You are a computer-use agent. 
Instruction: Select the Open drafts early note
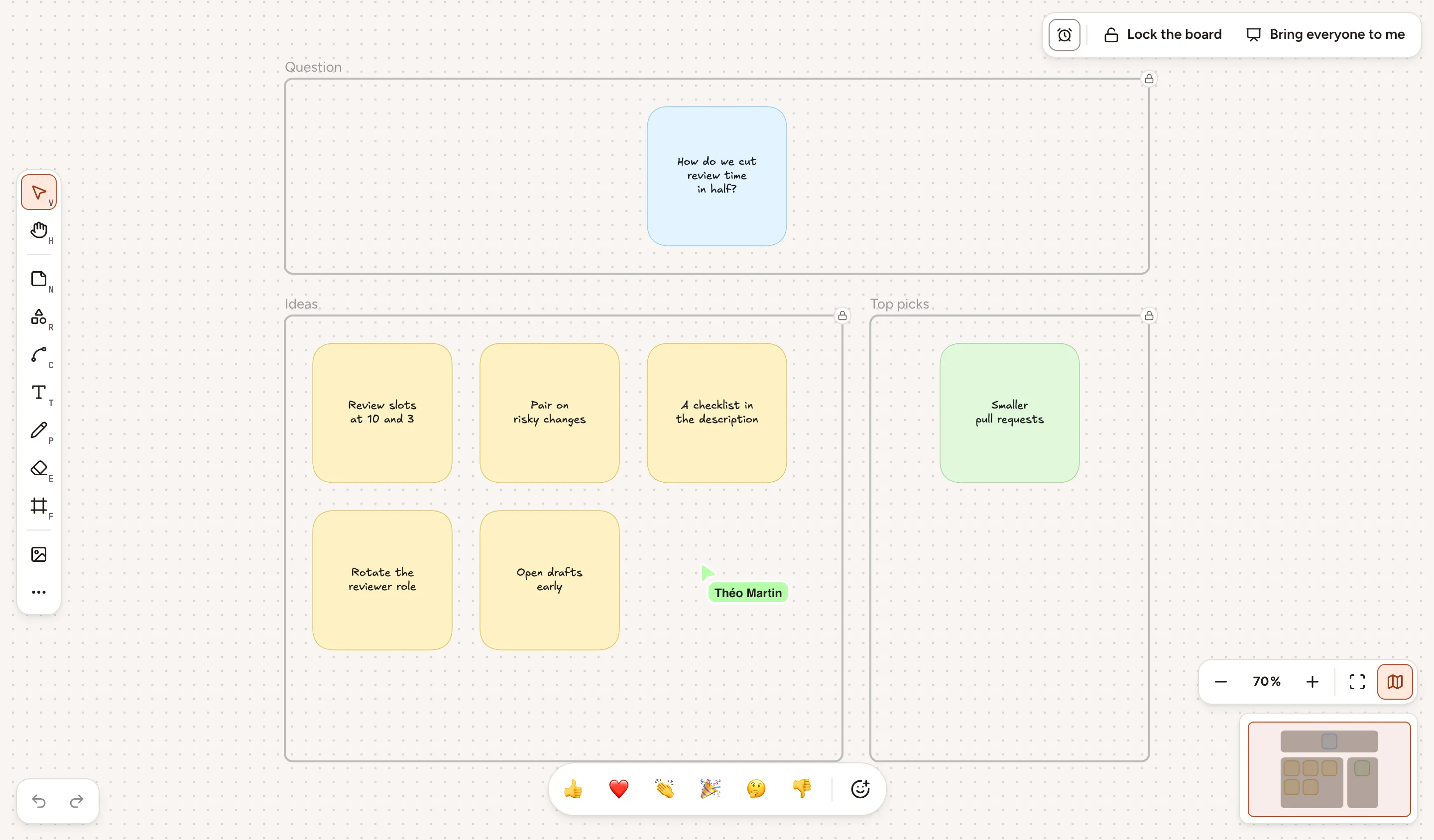pos(550,580)
